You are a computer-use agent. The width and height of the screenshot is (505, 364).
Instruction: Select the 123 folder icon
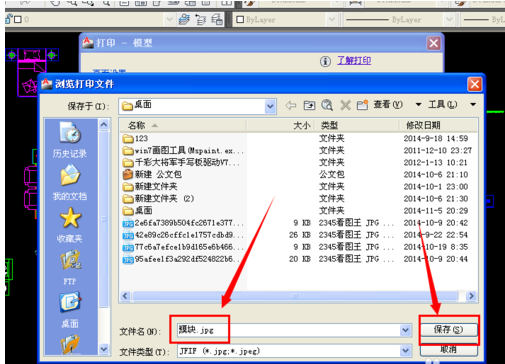point(128,139)
